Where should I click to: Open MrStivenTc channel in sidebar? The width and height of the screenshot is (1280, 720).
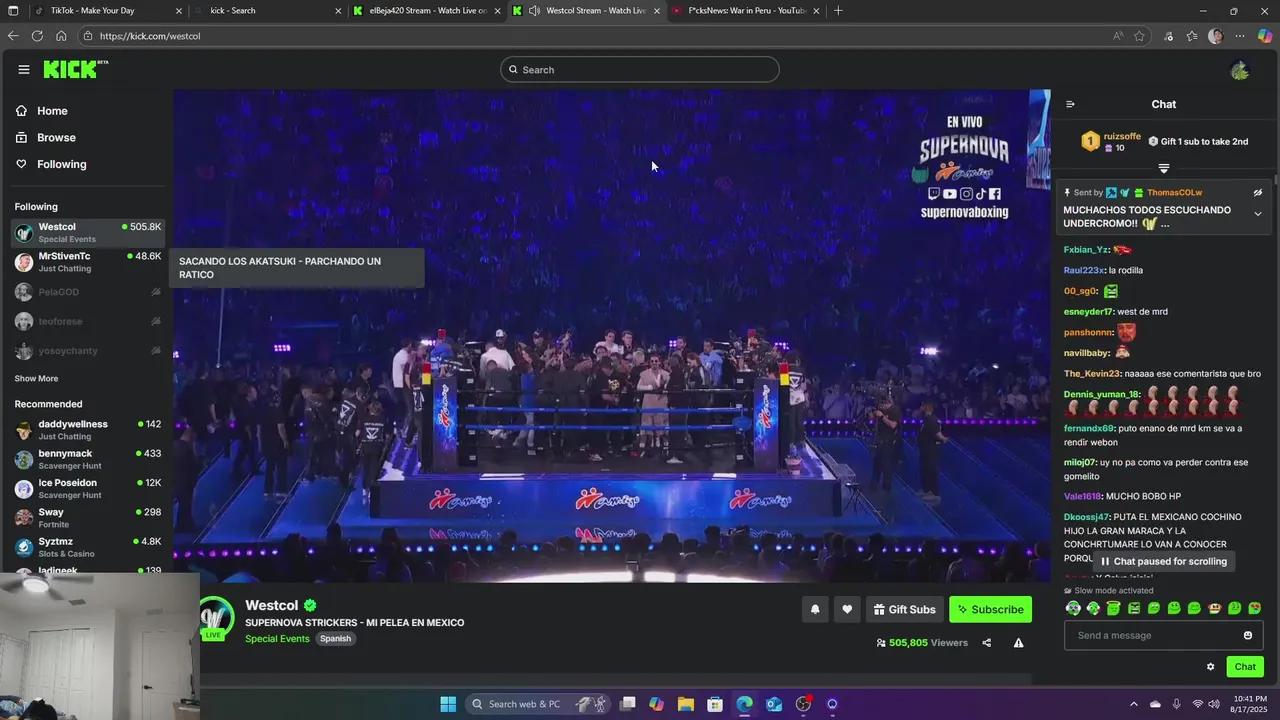tap(88, 262)
